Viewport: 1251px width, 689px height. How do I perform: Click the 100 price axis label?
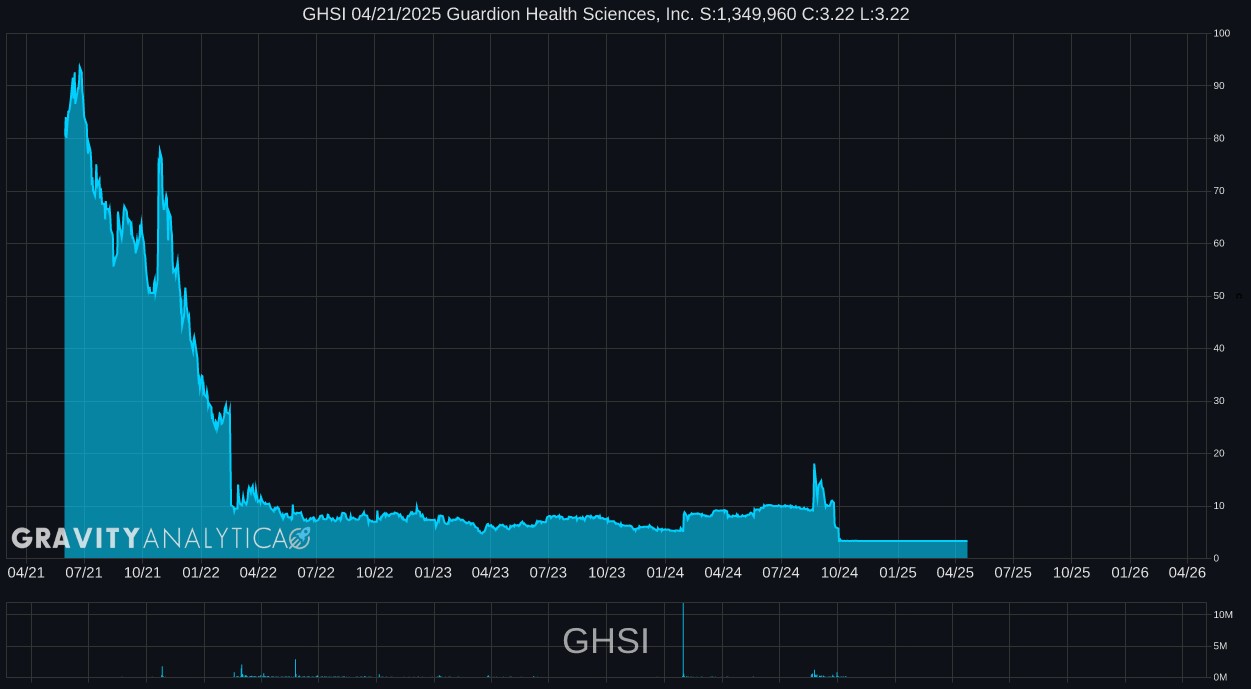1222,34
